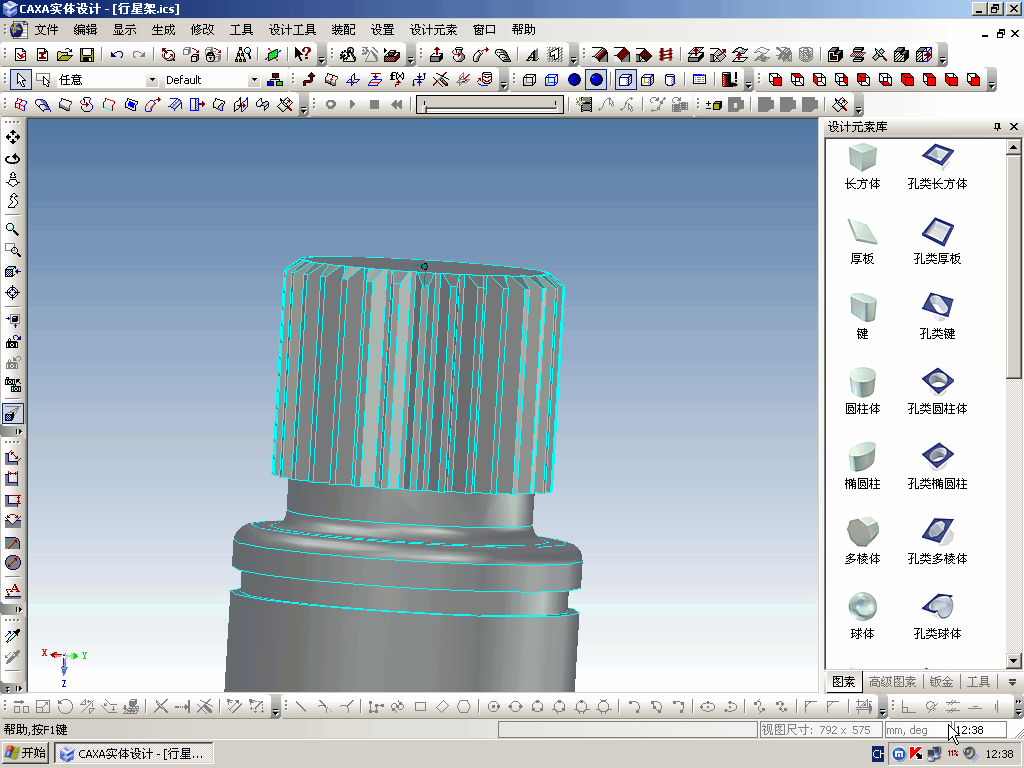Toggle the wireframe box display mode

(530, 80)
